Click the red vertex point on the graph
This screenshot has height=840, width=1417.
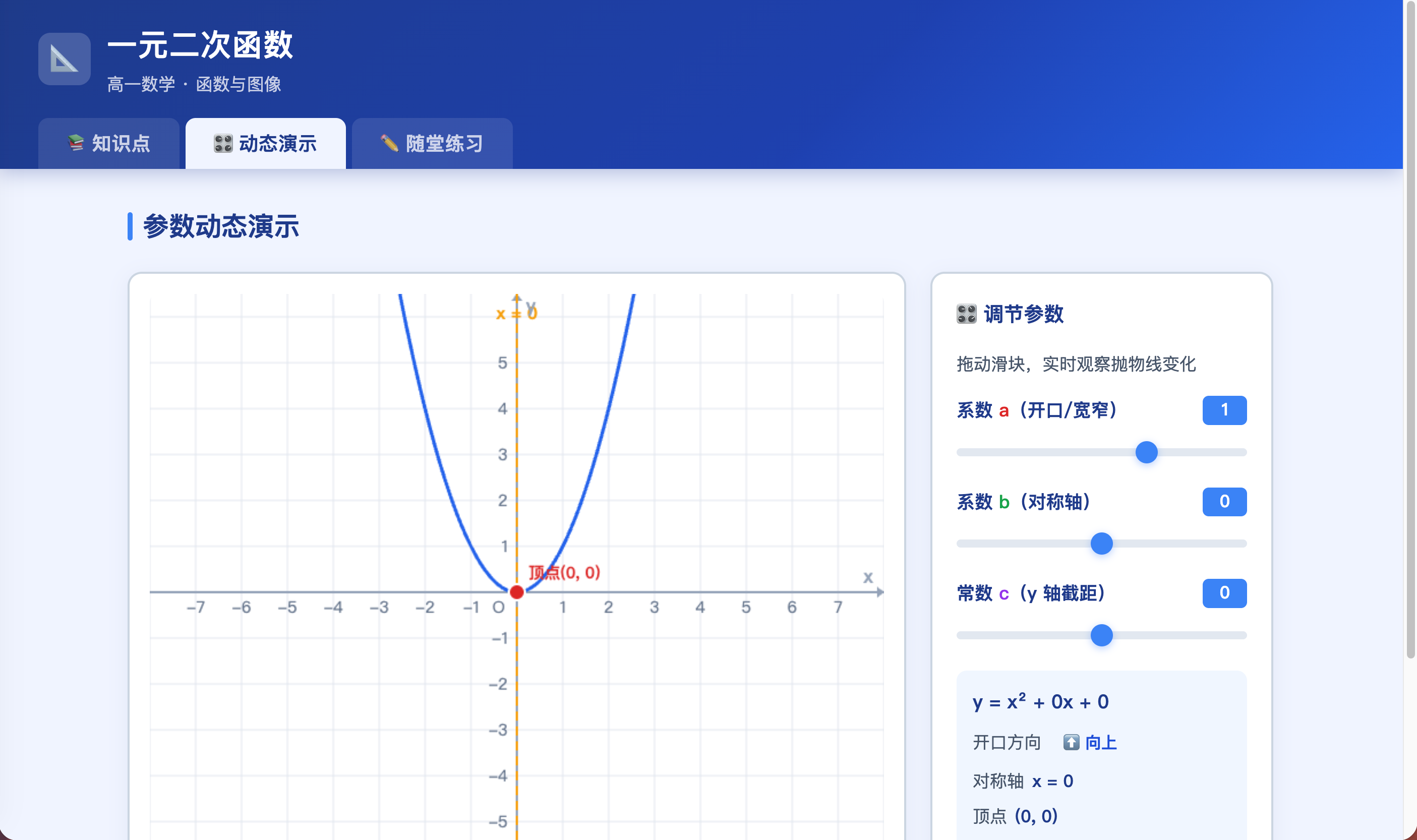coord(516,592)
